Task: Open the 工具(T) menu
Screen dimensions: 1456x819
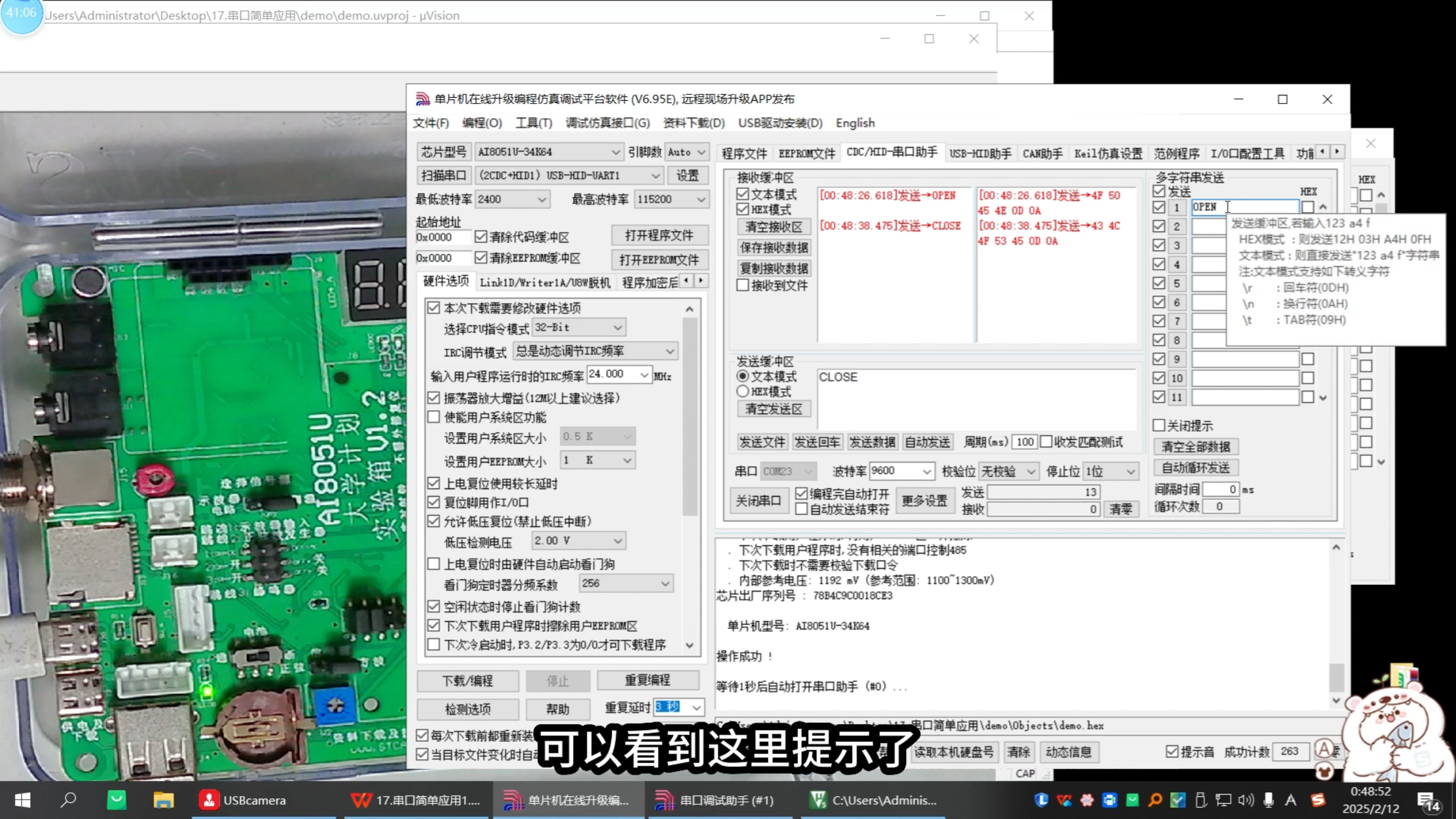Action: 533,123
